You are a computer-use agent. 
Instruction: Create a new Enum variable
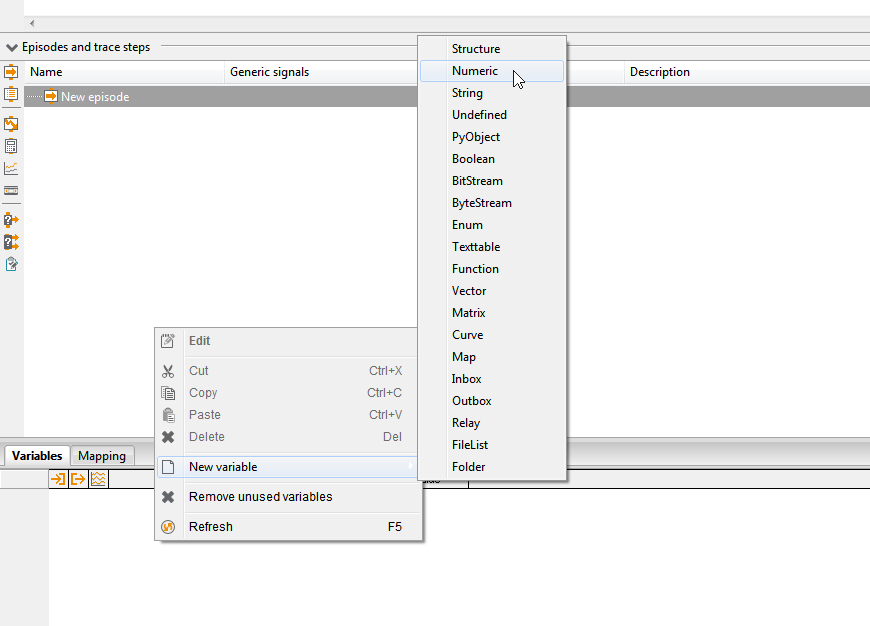click(x=492, y=225)
